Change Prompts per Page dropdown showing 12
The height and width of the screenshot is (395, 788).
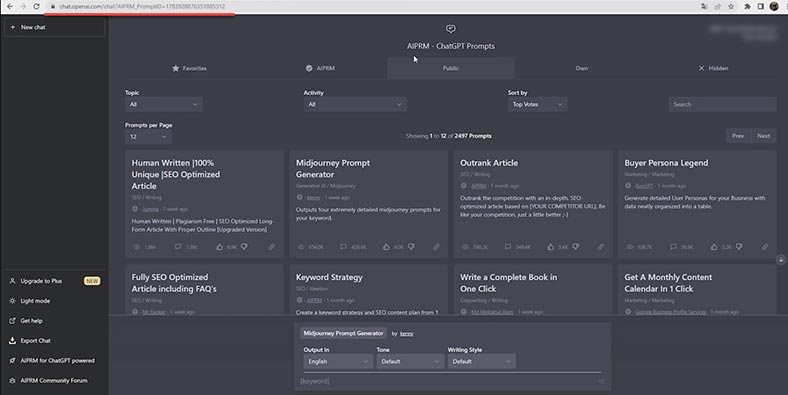[x=148, y=137]
